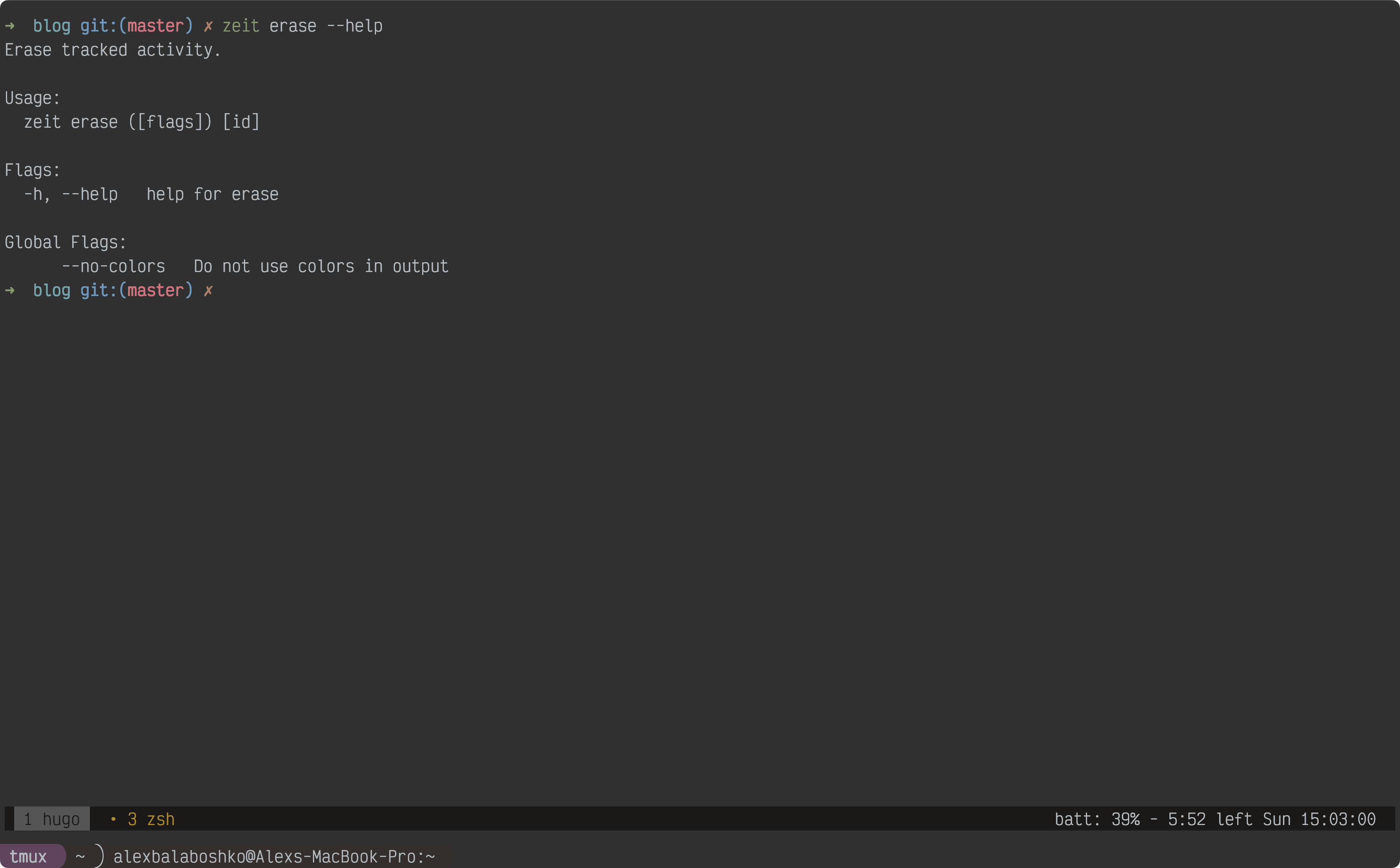
Task: Click the alexbalaboshko@Alexs-MacBook-Pro title text
Action: click(274, 857)
